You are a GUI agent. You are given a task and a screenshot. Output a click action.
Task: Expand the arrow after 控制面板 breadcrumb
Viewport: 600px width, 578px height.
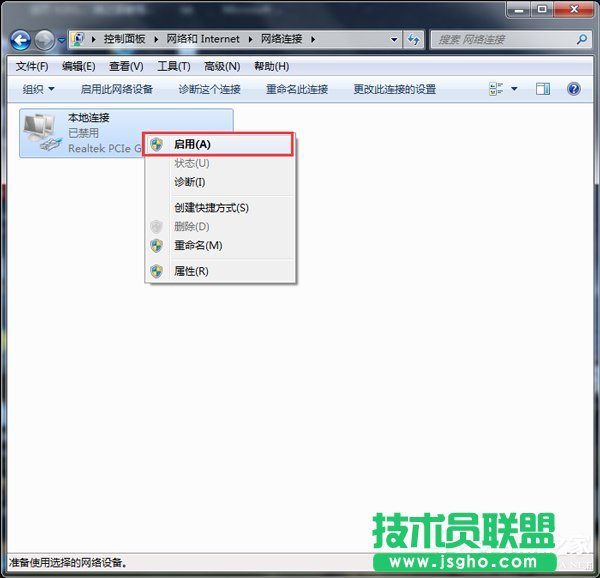pyautogui.click(x=156, y=39)
